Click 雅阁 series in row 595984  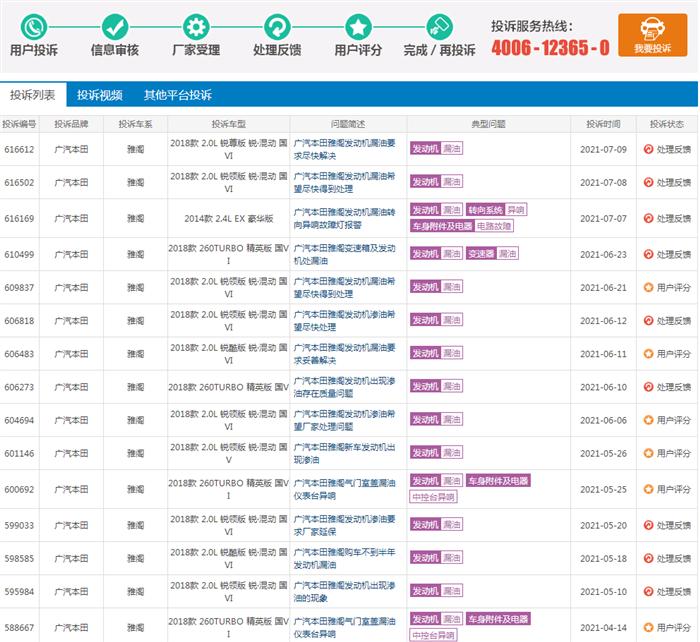[x=135, y=592]
